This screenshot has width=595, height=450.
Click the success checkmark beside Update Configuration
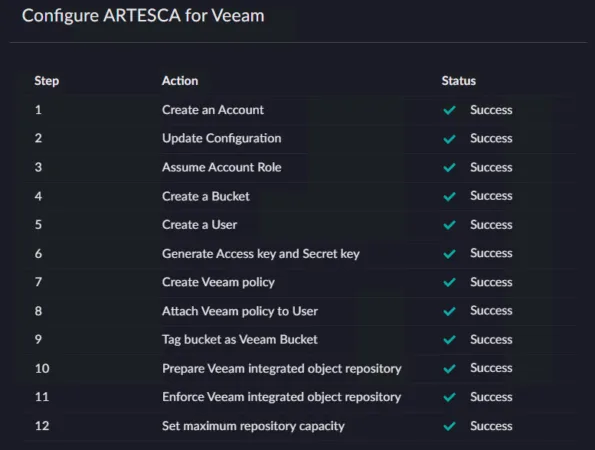[450, 139]
